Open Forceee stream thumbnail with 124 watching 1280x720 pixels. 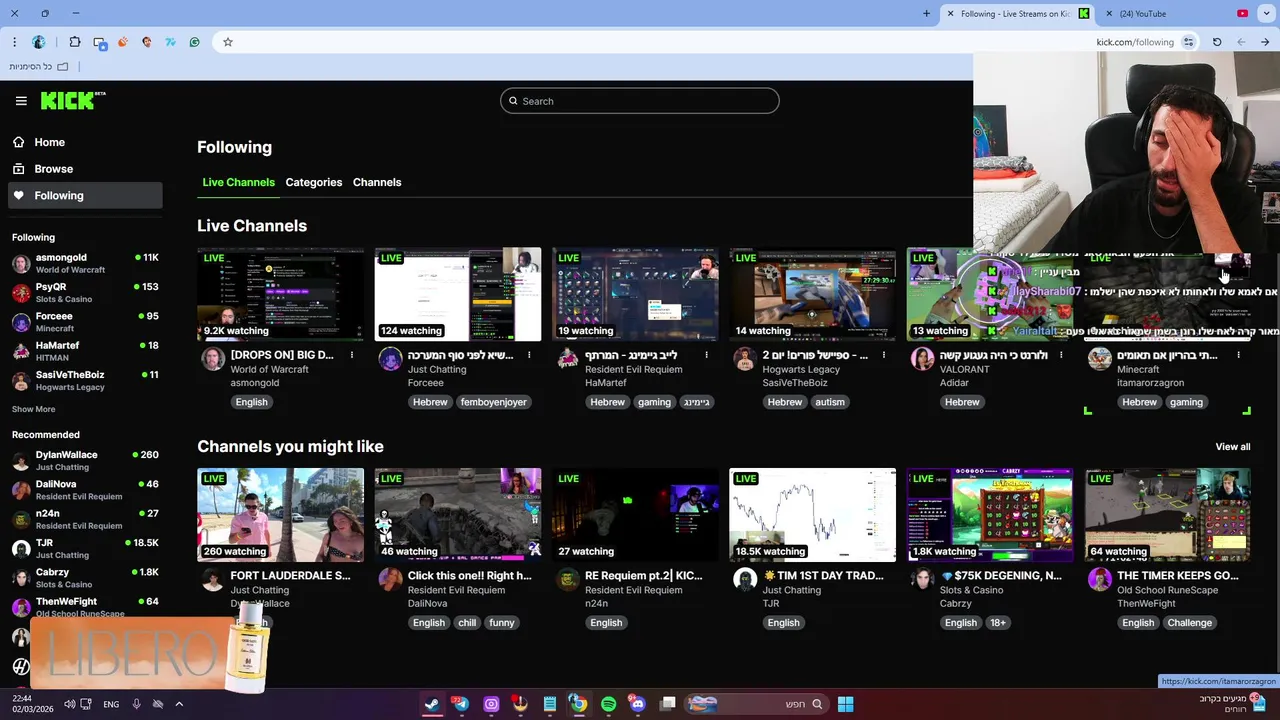pos(458,294)
